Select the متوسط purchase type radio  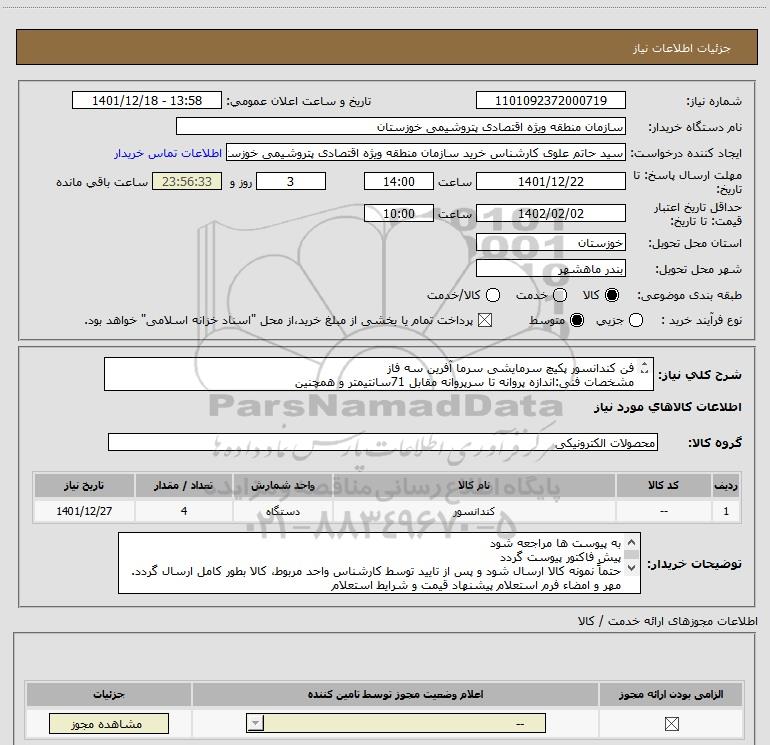tap(577, 320)
